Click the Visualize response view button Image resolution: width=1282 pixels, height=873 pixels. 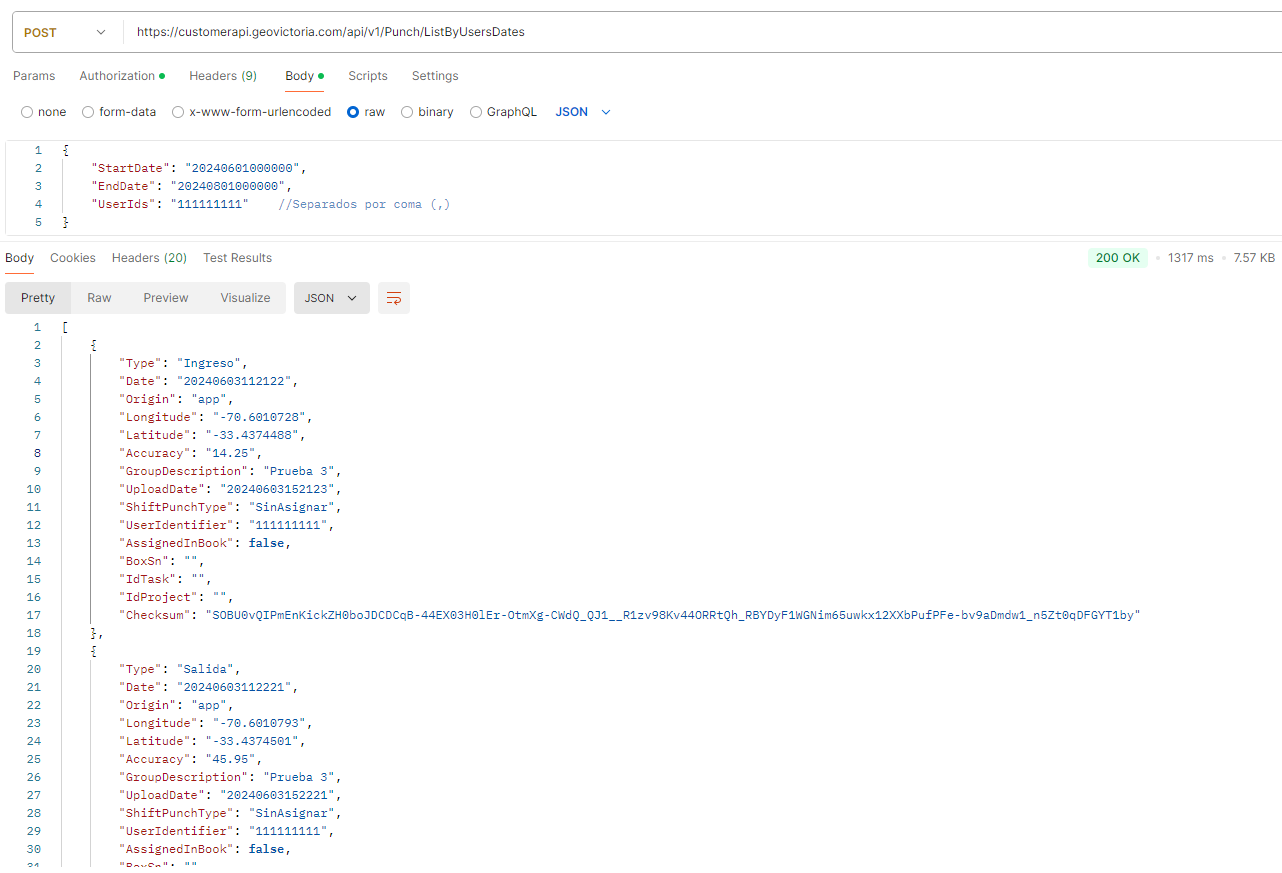(x=245, y=298)
